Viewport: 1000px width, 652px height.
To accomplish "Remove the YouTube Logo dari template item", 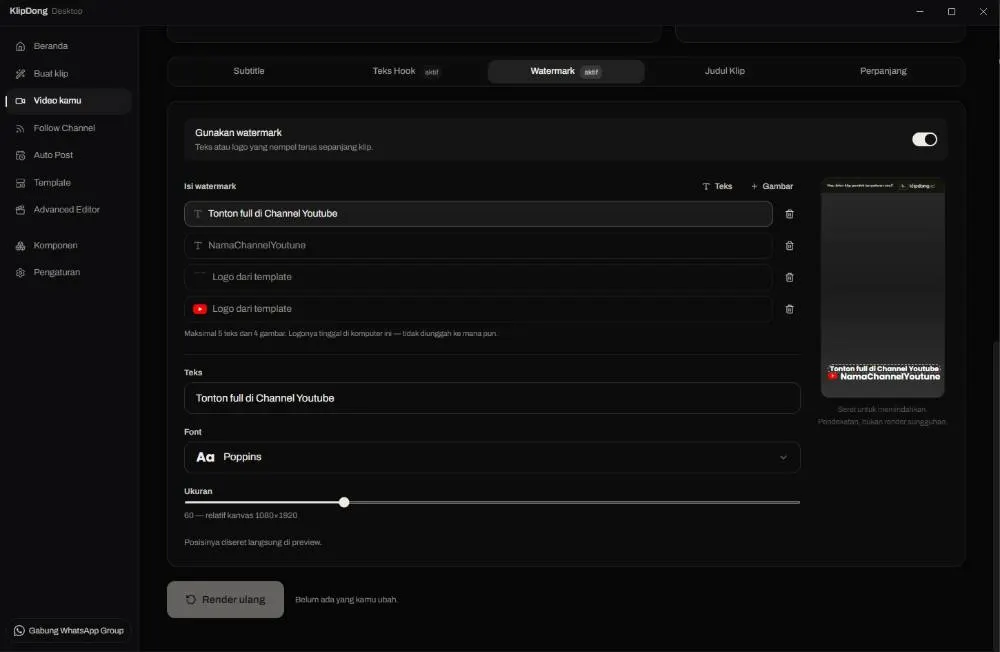I will 790,309.
